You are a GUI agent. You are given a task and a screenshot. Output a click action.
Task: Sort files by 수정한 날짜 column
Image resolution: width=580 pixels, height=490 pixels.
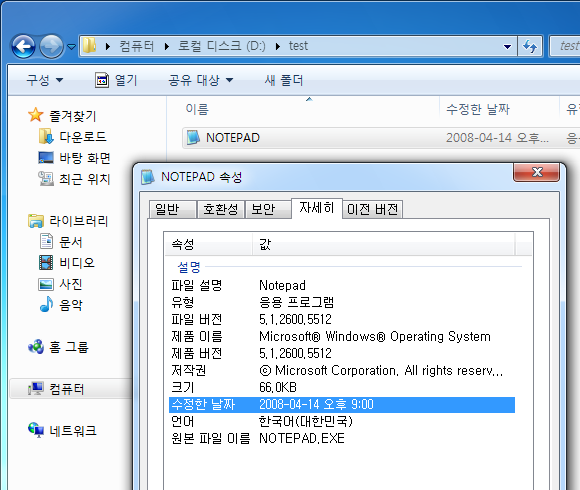click(x=499, y=109)
